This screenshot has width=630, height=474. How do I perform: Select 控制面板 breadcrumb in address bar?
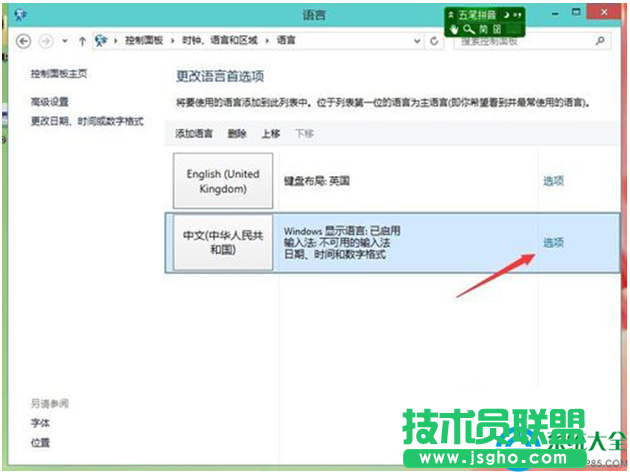click(144, 40)
